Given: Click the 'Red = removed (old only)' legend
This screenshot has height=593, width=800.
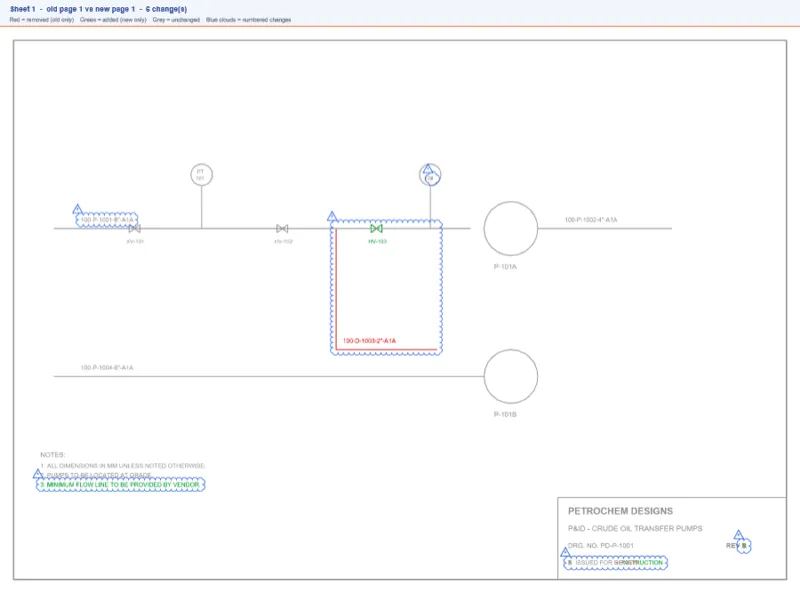Looking at the screenshot, I should tap(42, 20).
